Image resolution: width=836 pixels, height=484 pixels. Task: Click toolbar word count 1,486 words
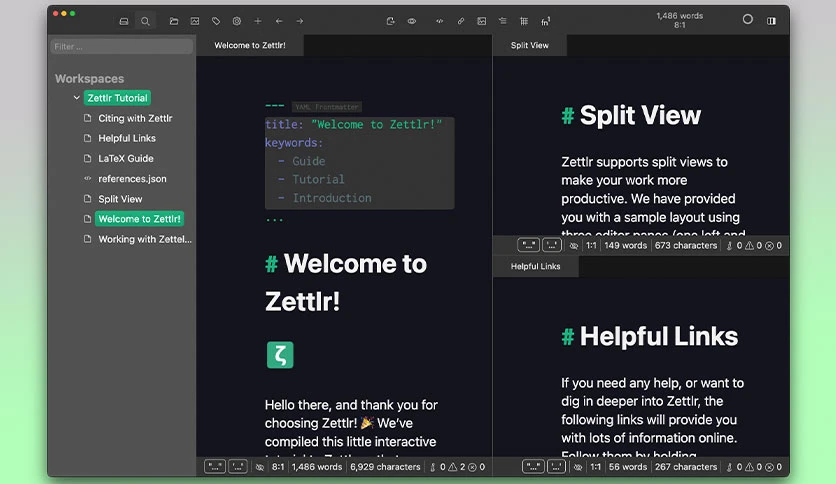point(679,16)
